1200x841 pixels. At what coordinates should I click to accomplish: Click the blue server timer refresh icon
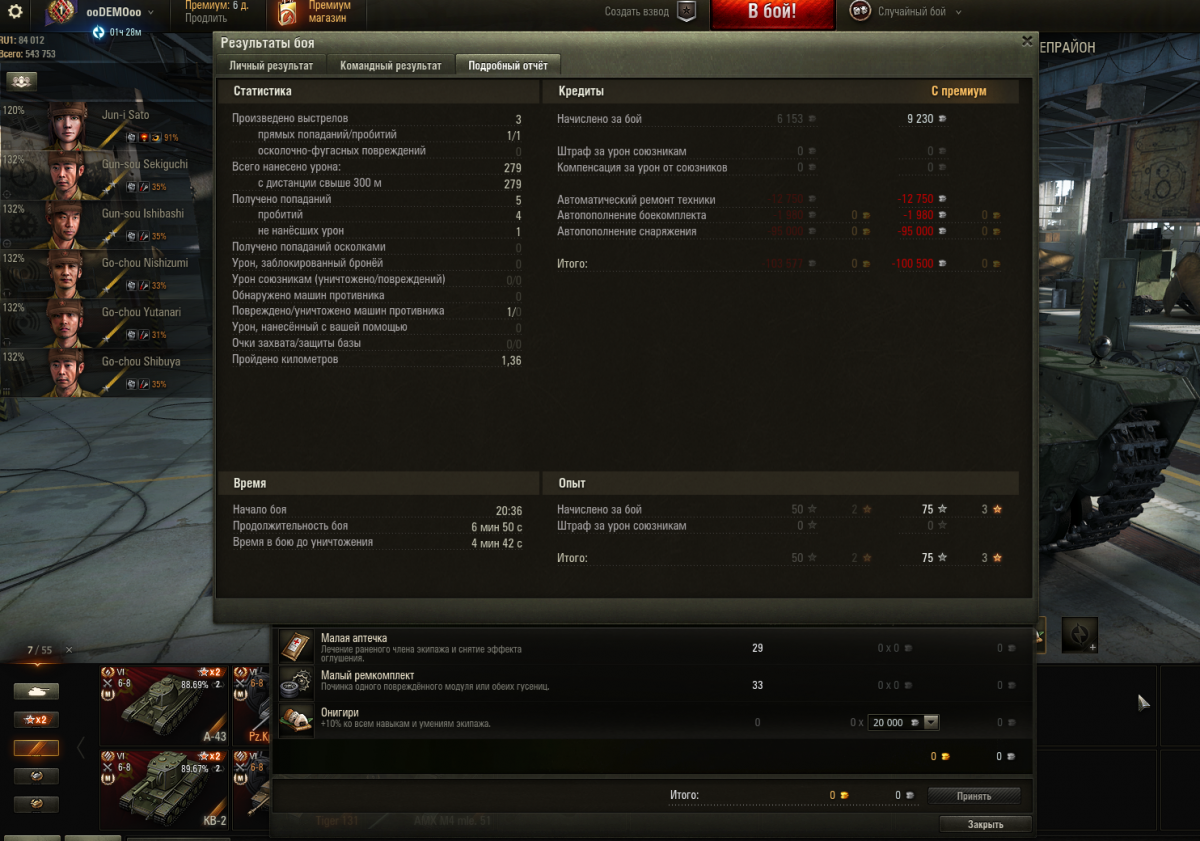pos(98,33)
